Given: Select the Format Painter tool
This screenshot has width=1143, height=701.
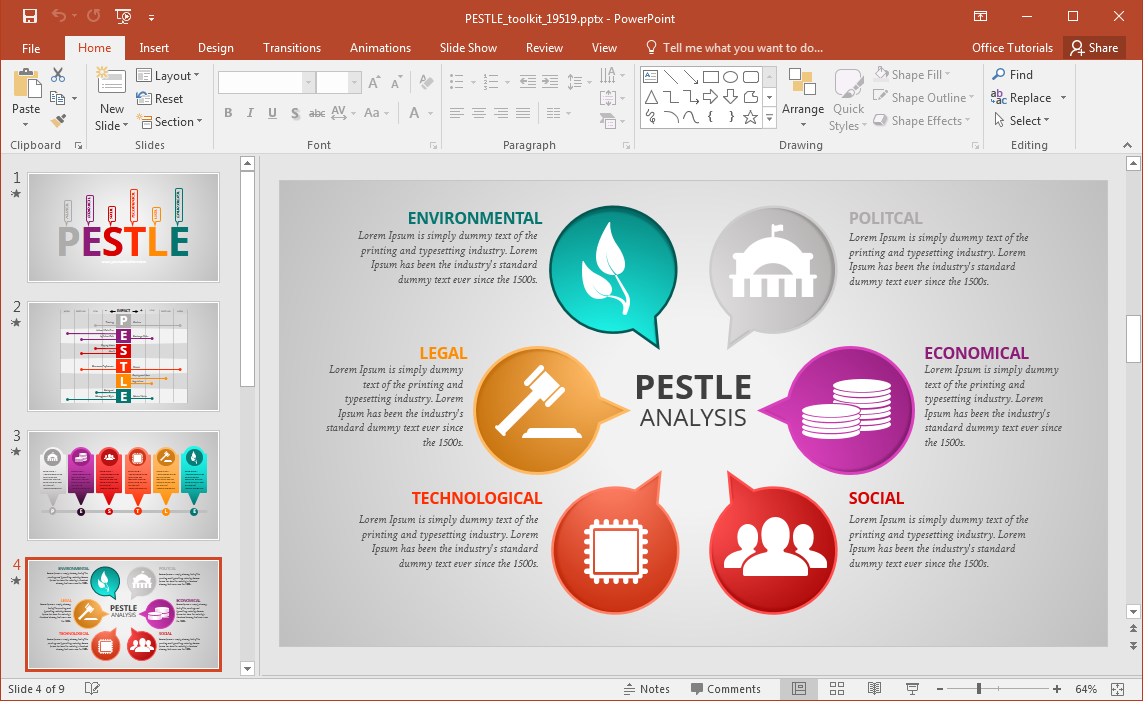Looking at the screenshot, I should (x=59, y=120).
